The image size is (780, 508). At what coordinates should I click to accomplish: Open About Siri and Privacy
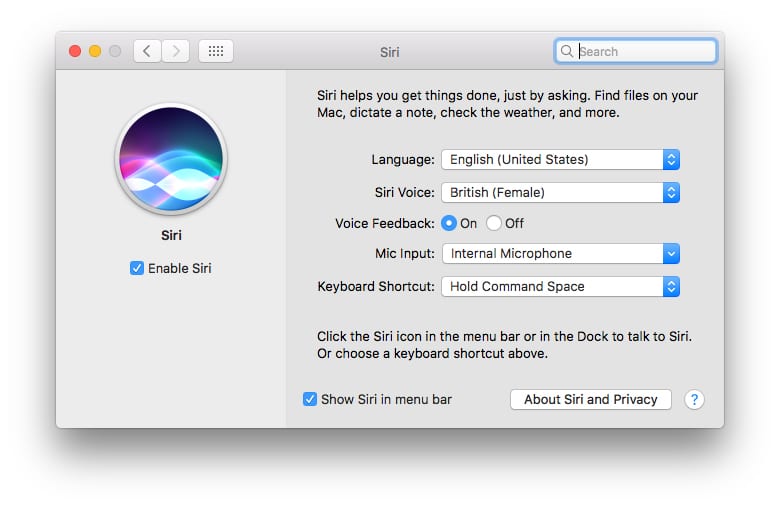coord(590,399)
